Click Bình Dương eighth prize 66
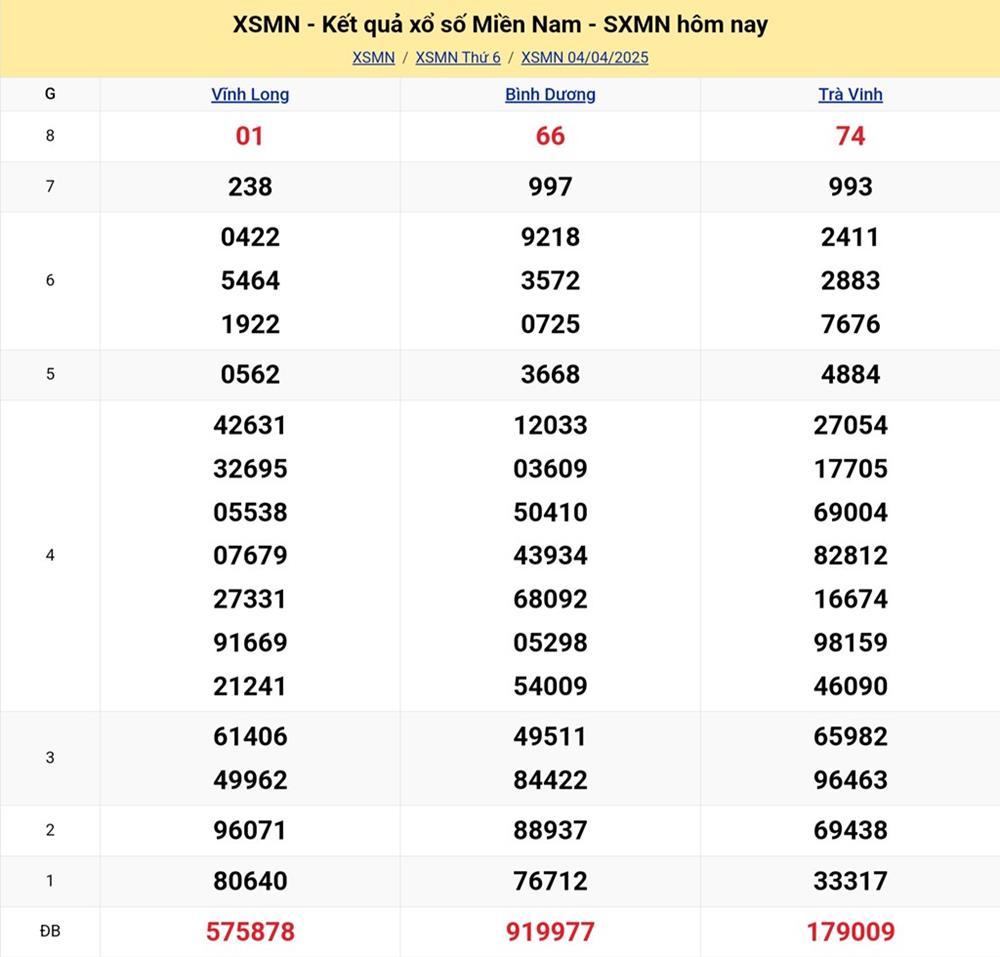Image resolution: width=1000 pixels, height=957 pixels. tap(550, 136)
